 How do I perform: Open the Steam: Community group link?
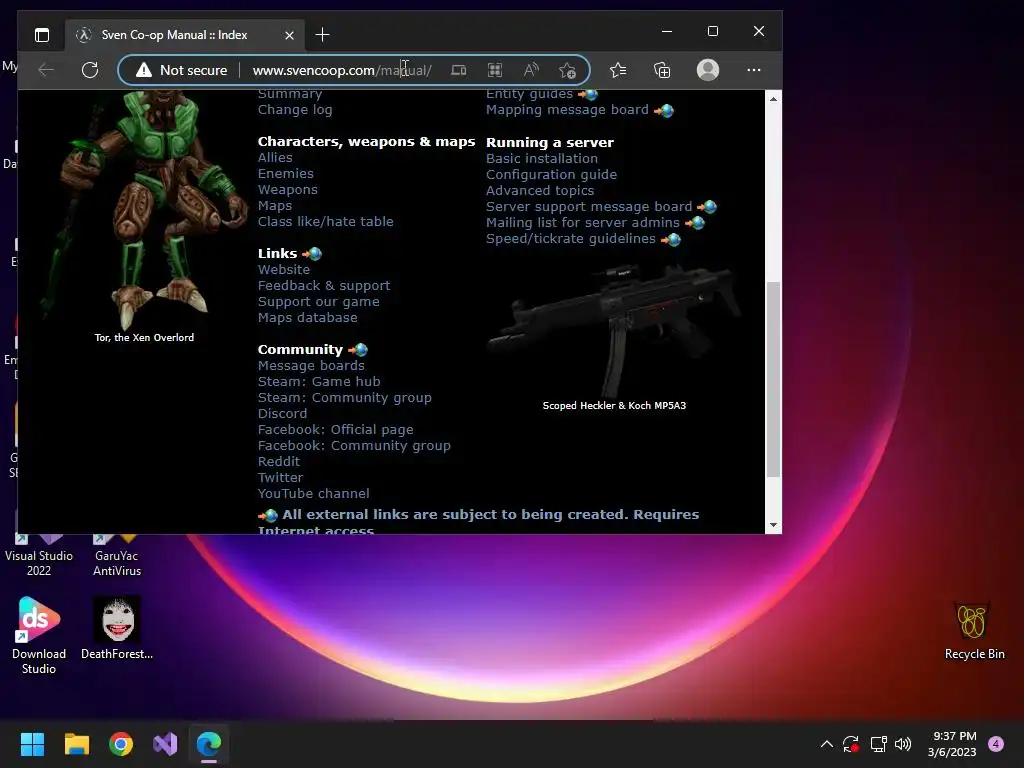pyautogui.click(x=344, y=398)
